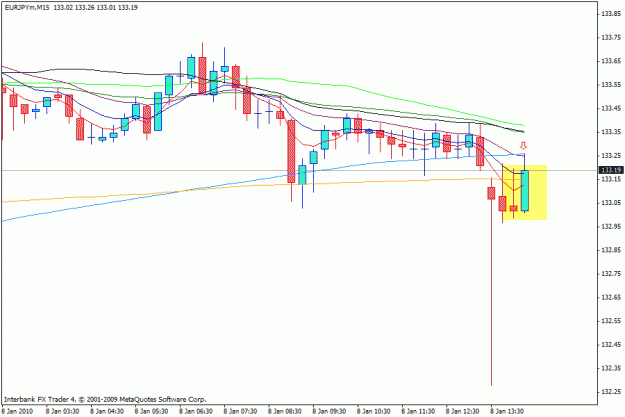Image resolution: width=625 pixels, height=417 pixels.
Task: Click the 133.25 price axis label
Action: pyautogui.click(x=611, y=155)
